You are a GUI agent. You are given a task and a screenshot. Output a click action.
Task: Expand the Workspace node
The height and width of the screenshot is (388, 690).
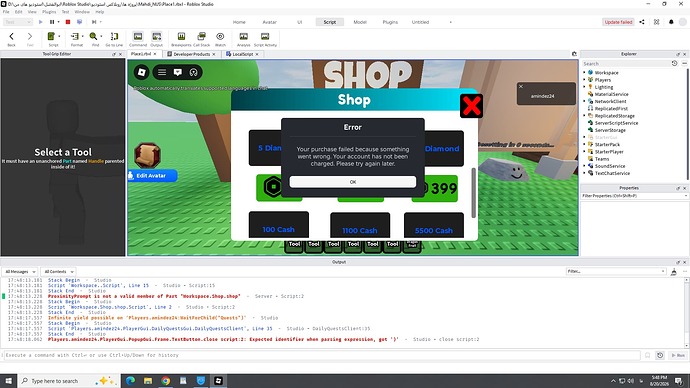tap(584, 72)
